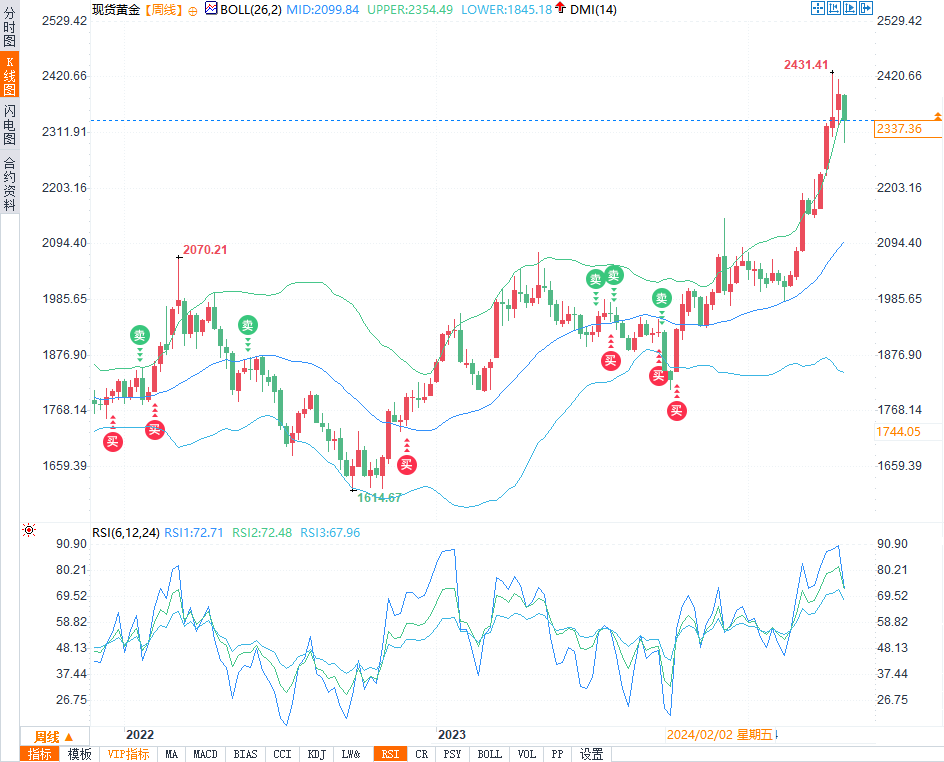Select the PSY indicator
The width and height of the screenshot is (944, 762).
tap(452, 754)
